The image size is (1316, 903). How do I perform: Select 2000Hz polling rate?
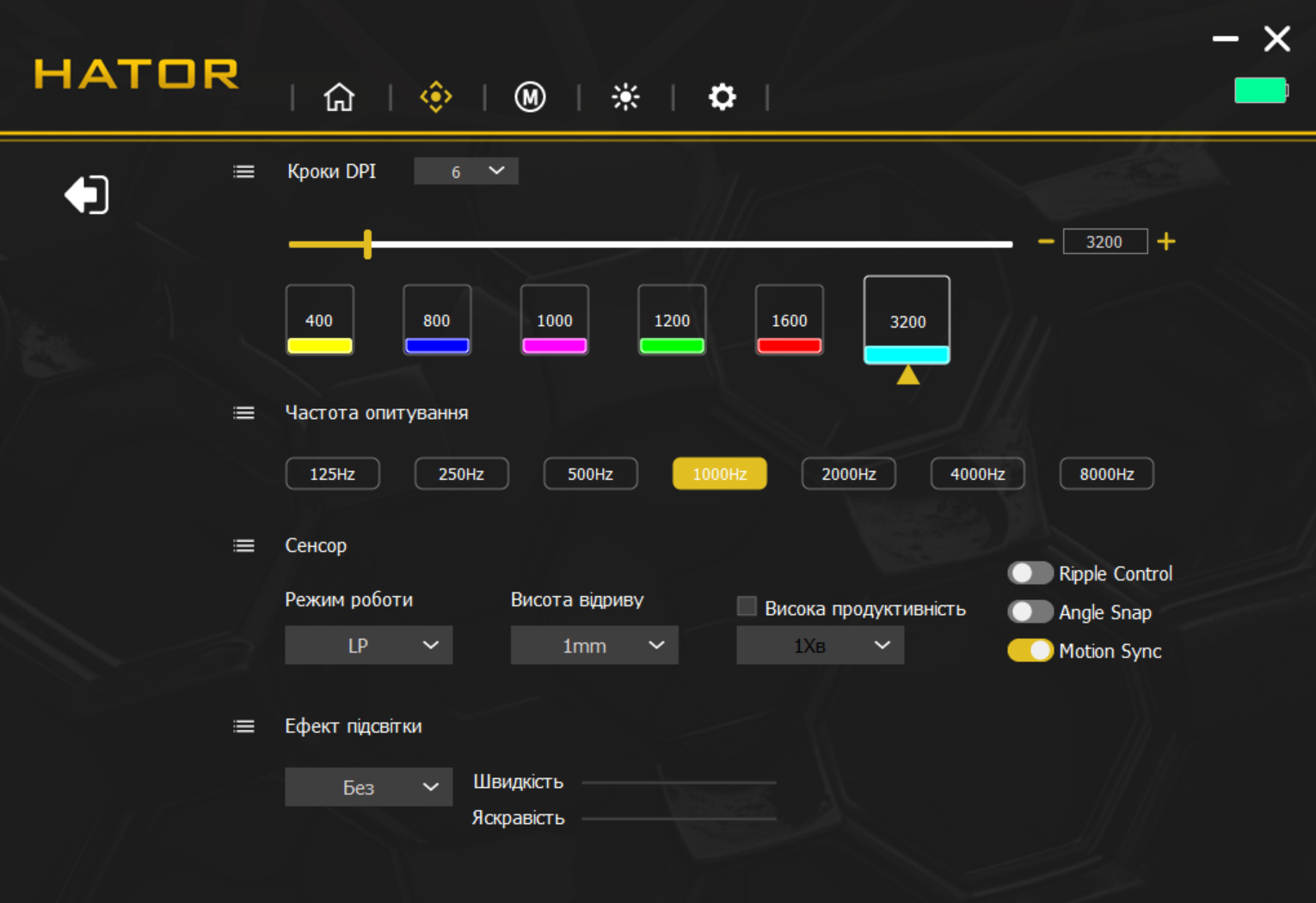tap(848, 474)
